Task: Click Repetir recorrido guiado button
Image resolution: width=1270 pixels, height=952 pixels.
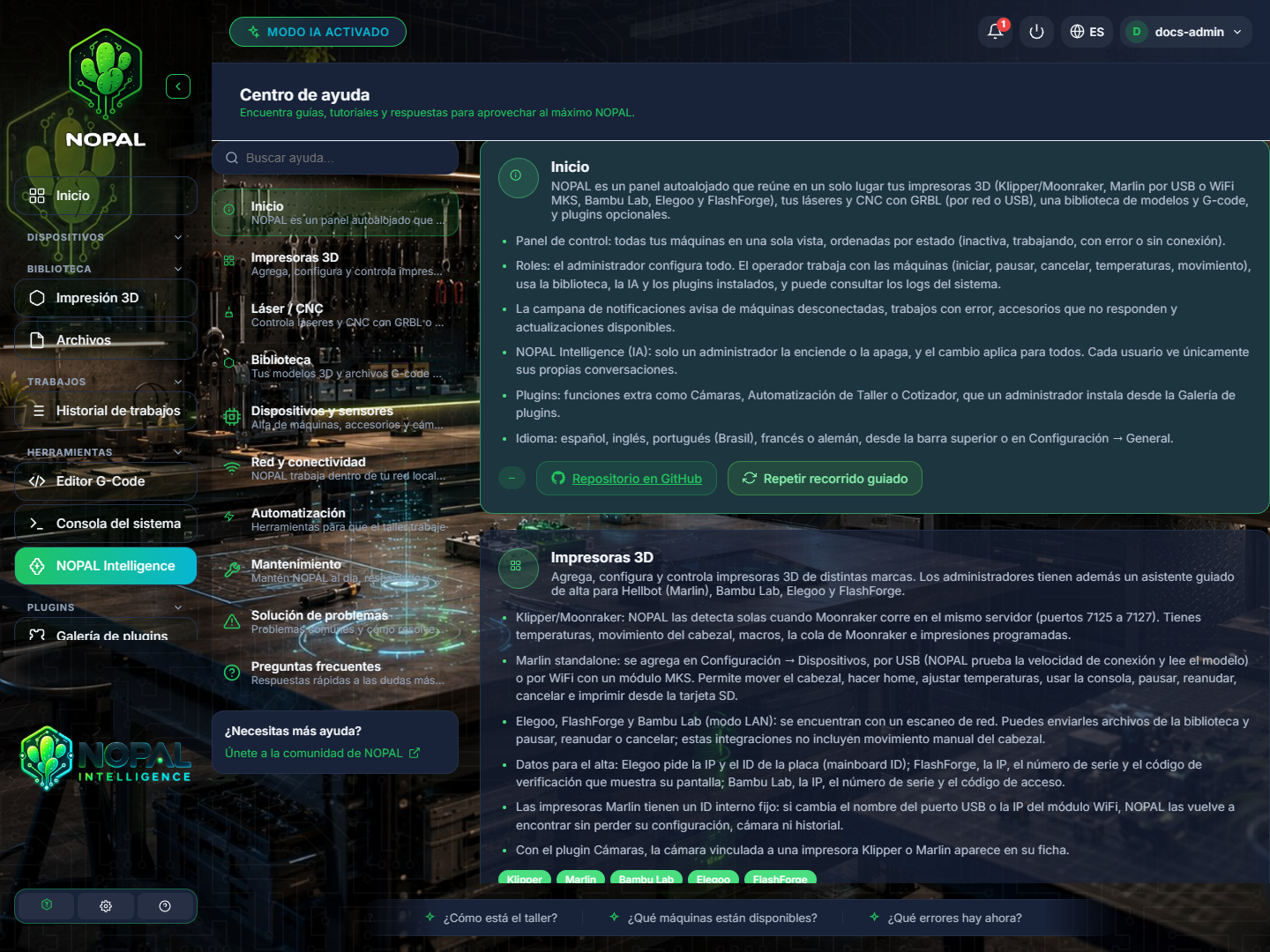Action: (x=825, y=479)
